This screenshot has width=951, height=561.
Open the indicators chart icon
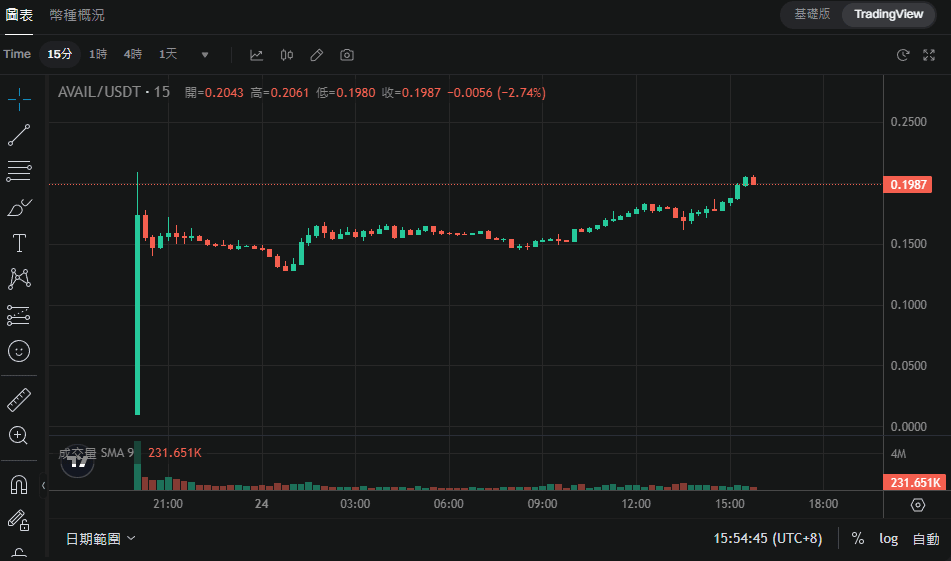tap(257, 55)
